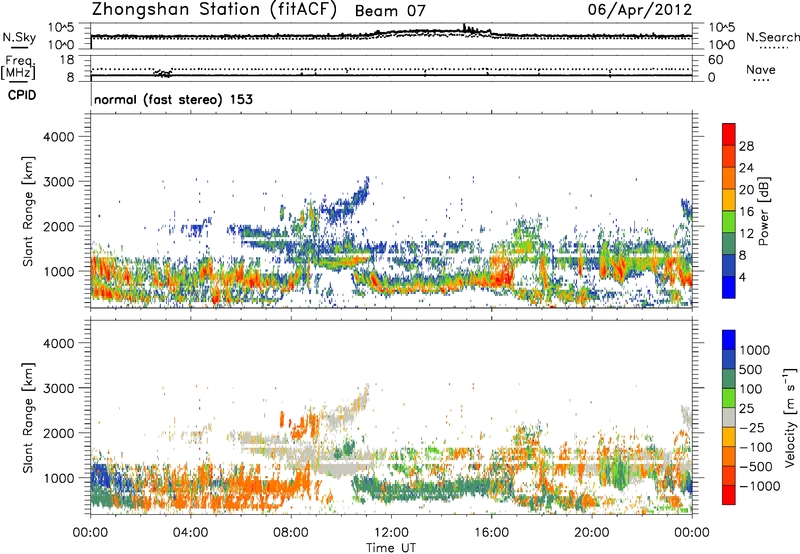This screenshot has height=554, width=800.
Task: Click the 'Power [dB]' color bar title
Action: click(764, 211)
